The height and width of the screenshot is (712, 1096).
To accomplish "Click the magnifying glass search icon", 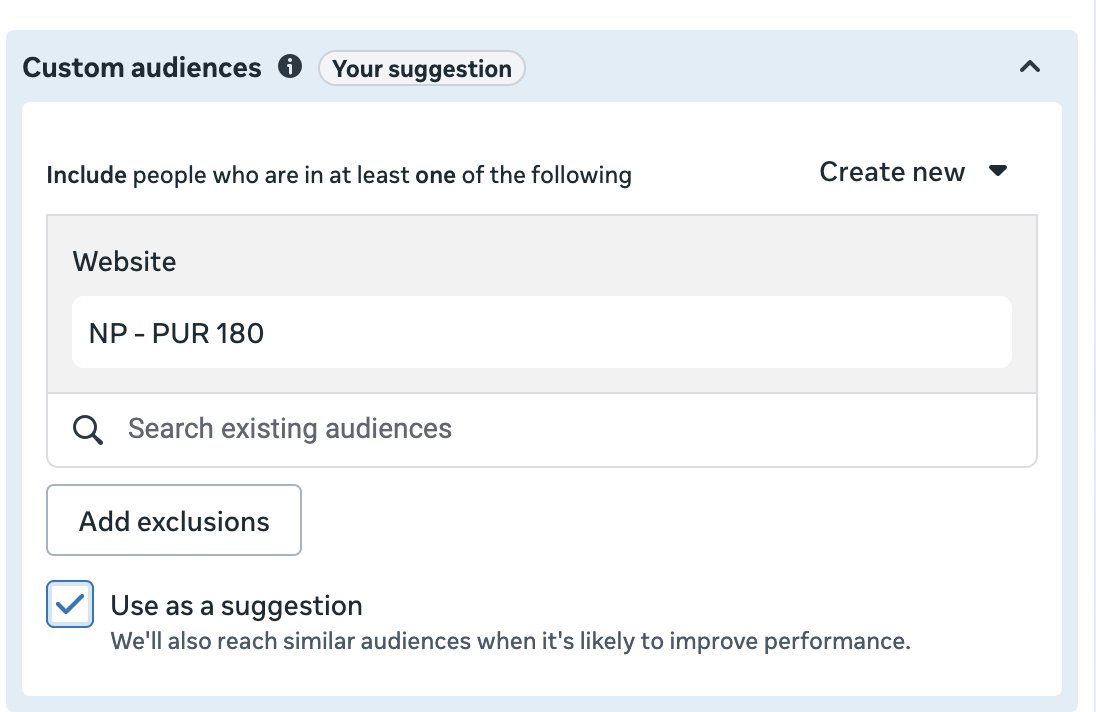I will coord(88,430).
